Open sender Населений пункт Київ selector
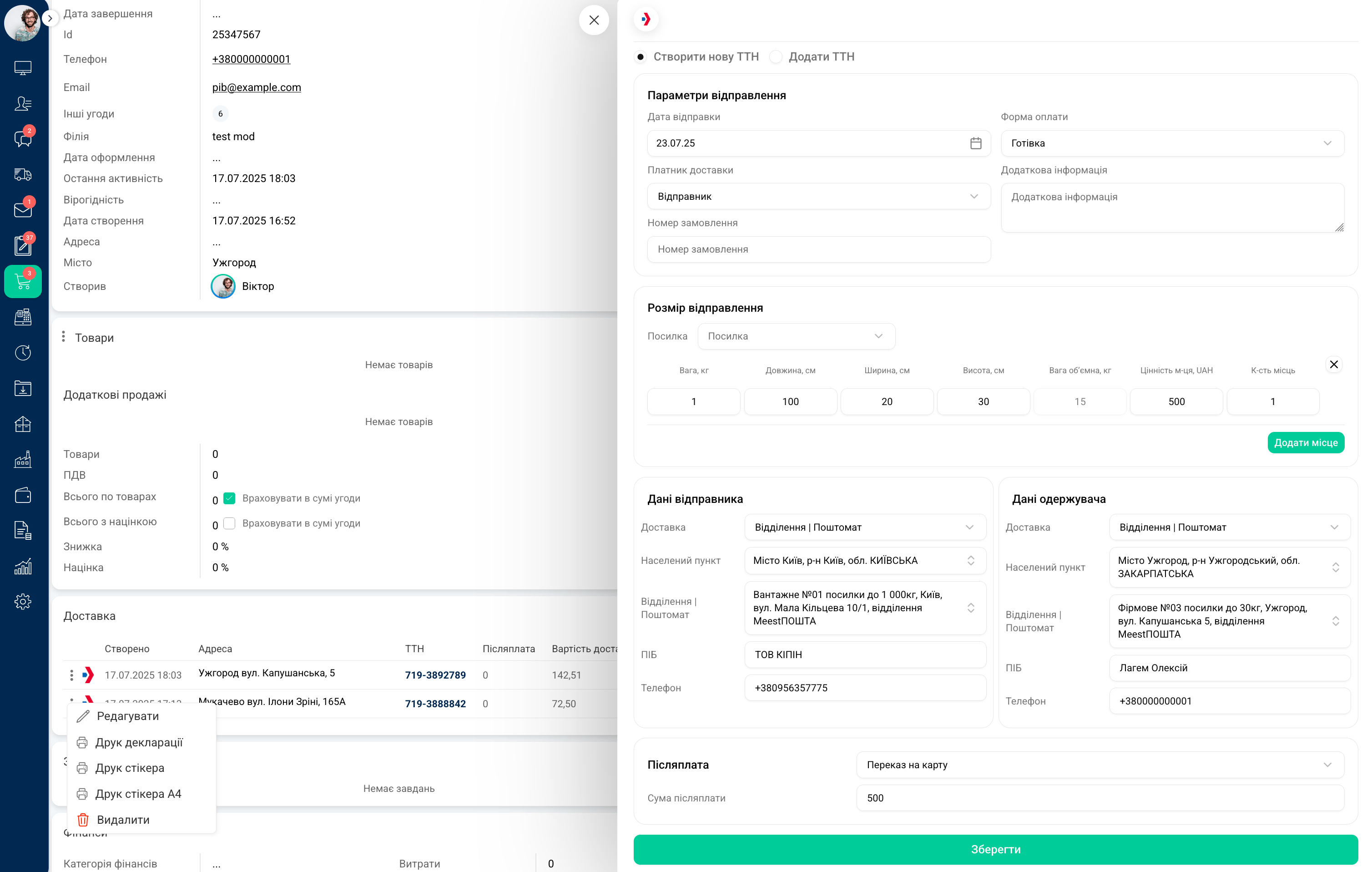Screen dimensions: 1372x872 [x=865, y=560]
